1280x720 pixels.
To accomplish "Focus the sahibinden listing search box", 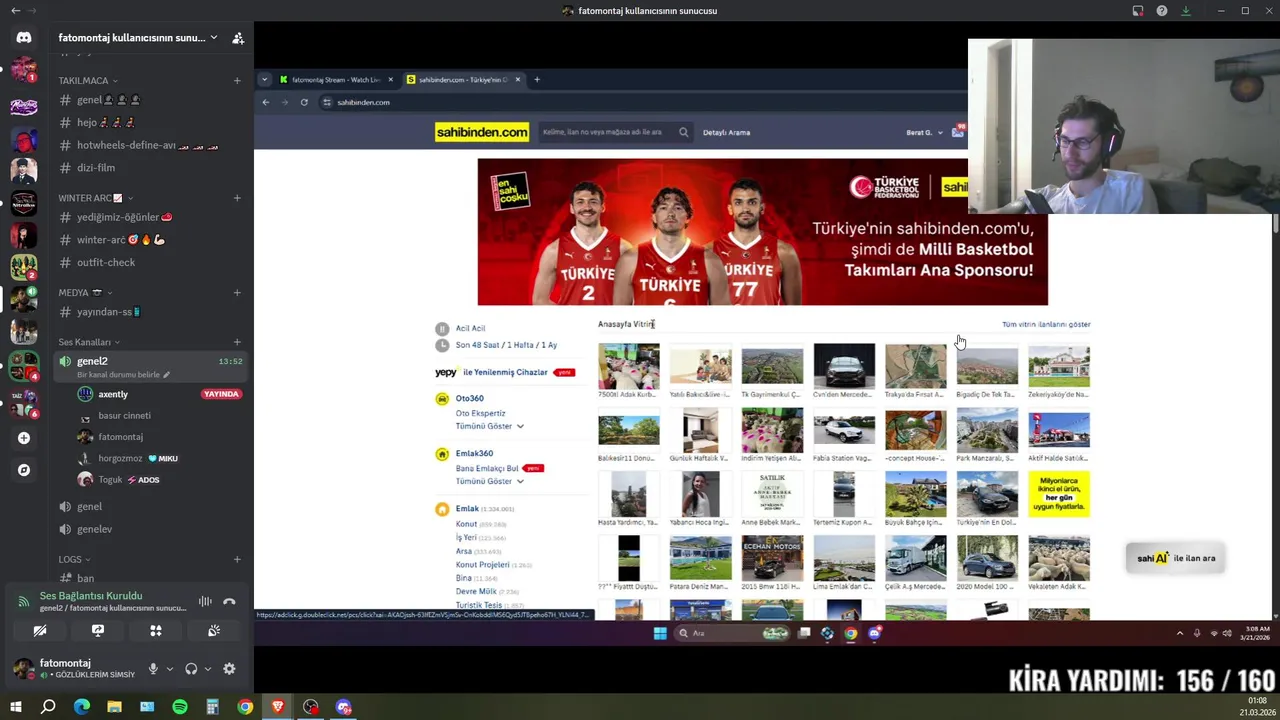I will pyautogui.click(x=615, y=132).
